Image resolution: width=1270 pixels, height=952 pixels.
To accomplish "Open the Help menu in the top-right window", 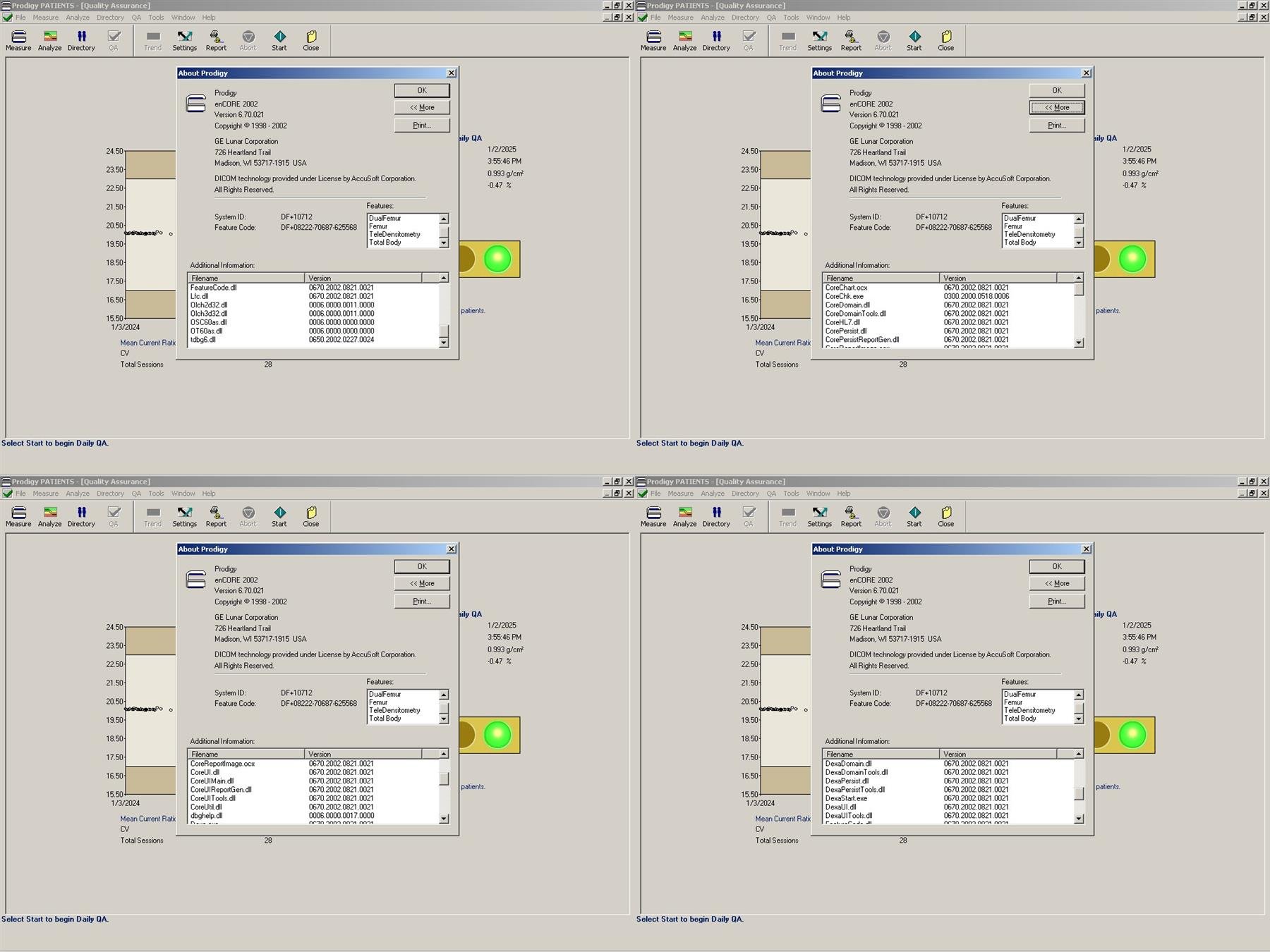I will point(844,18).
